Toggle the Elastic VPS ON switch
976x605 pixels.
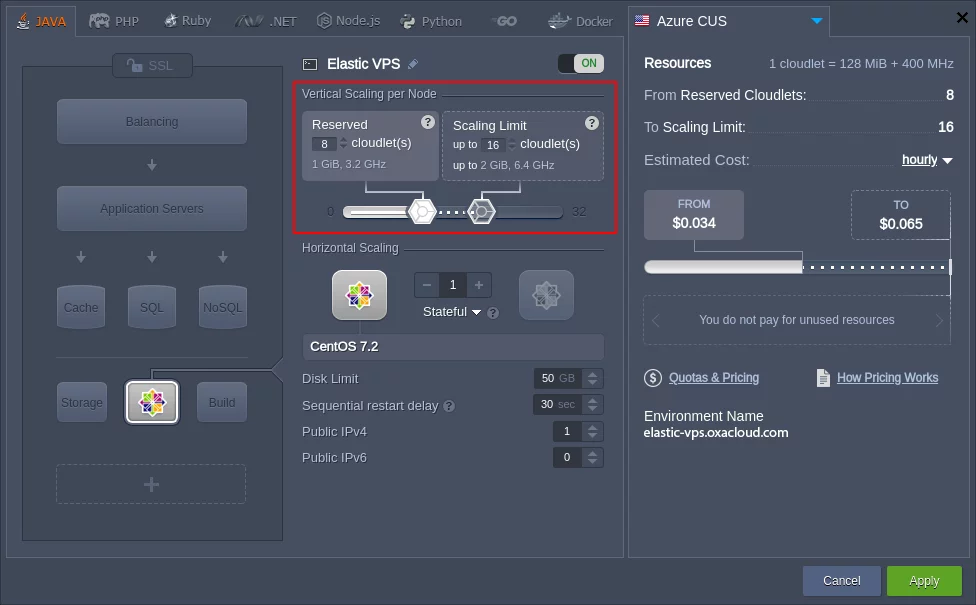point(581,63)
